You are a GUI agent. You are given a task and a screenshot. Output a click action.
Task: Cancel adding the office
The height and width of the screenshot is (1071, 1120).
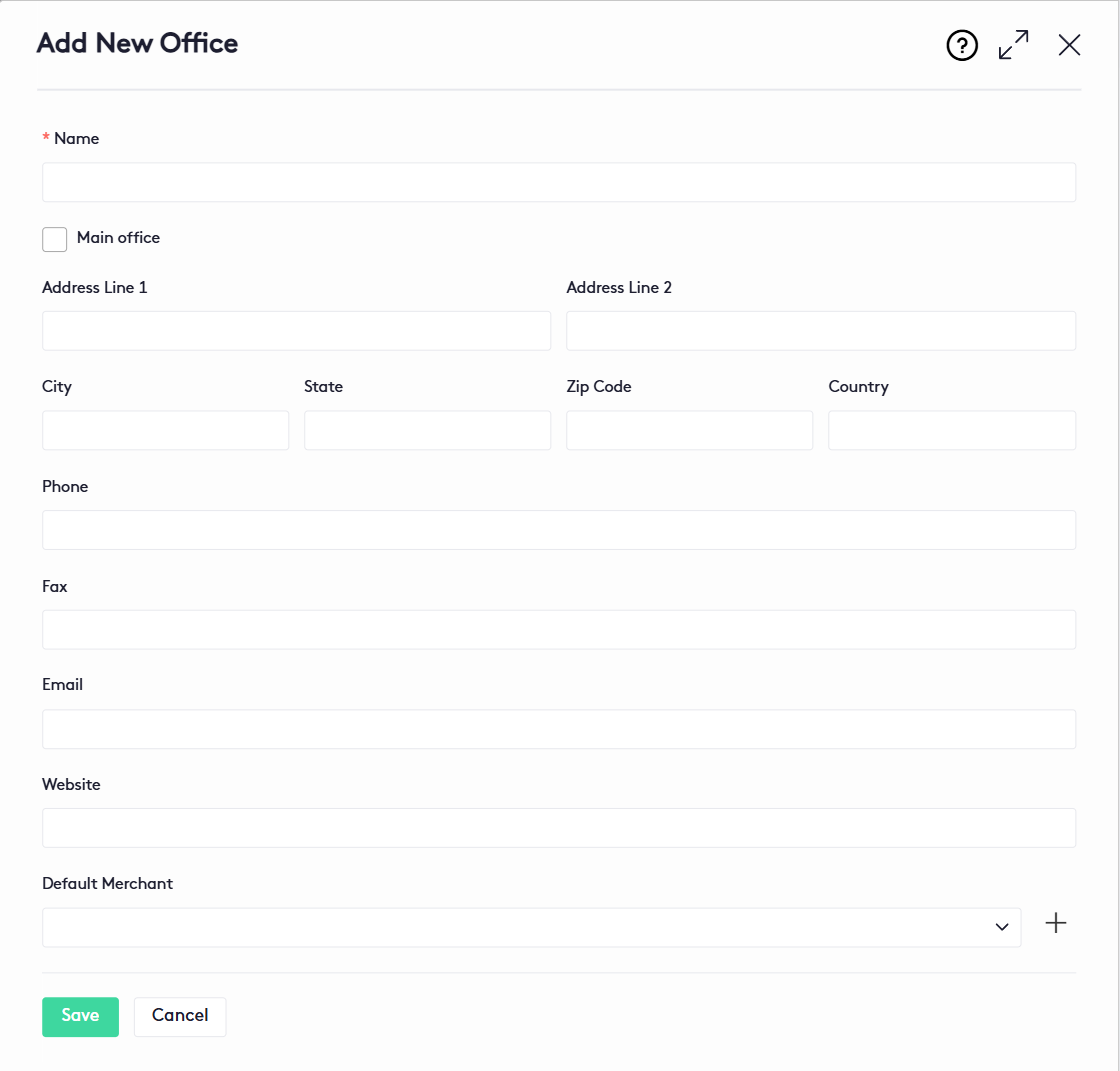click(180, 1017)
